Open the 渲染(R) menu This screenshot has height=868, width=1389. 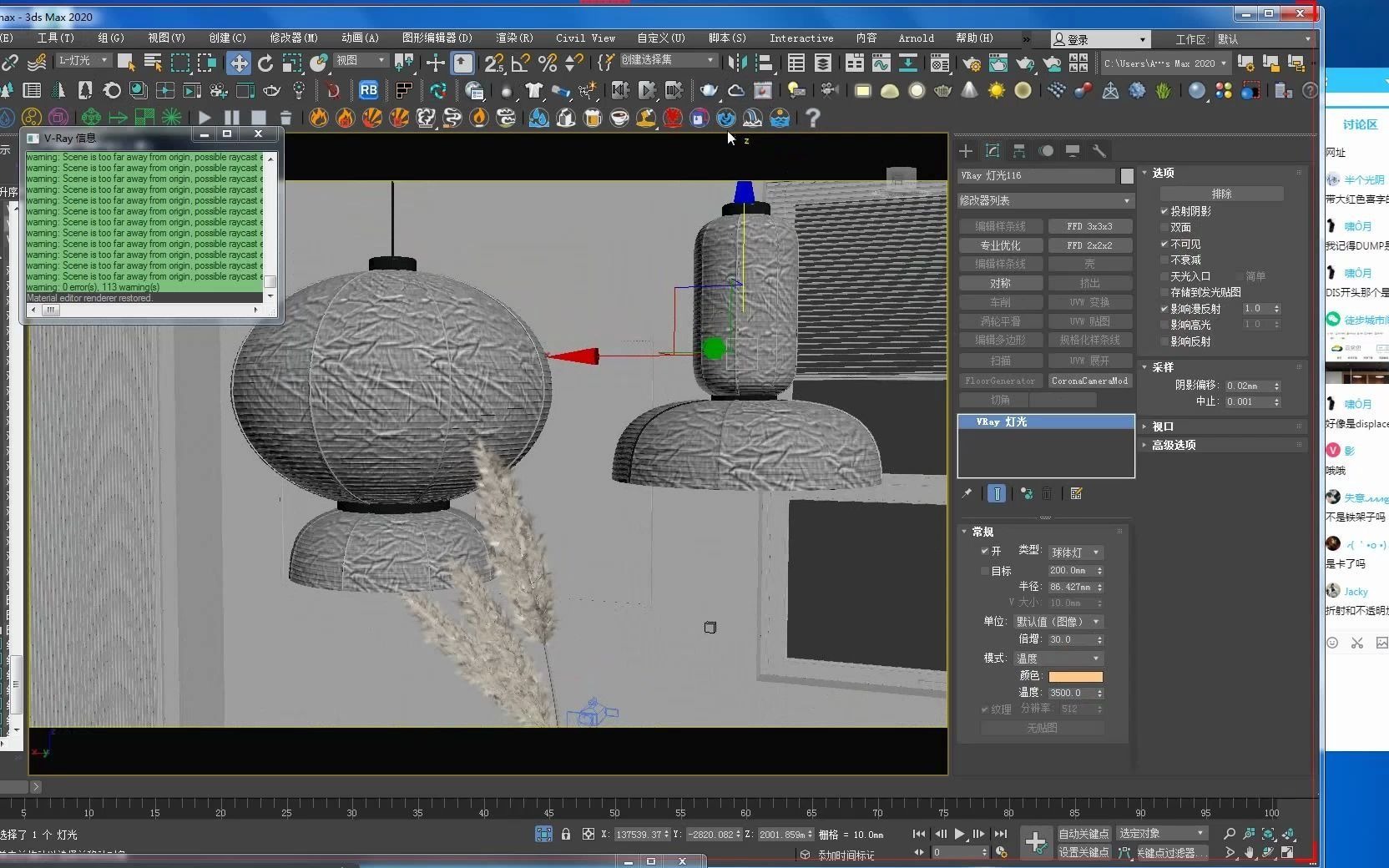point(513,38)
